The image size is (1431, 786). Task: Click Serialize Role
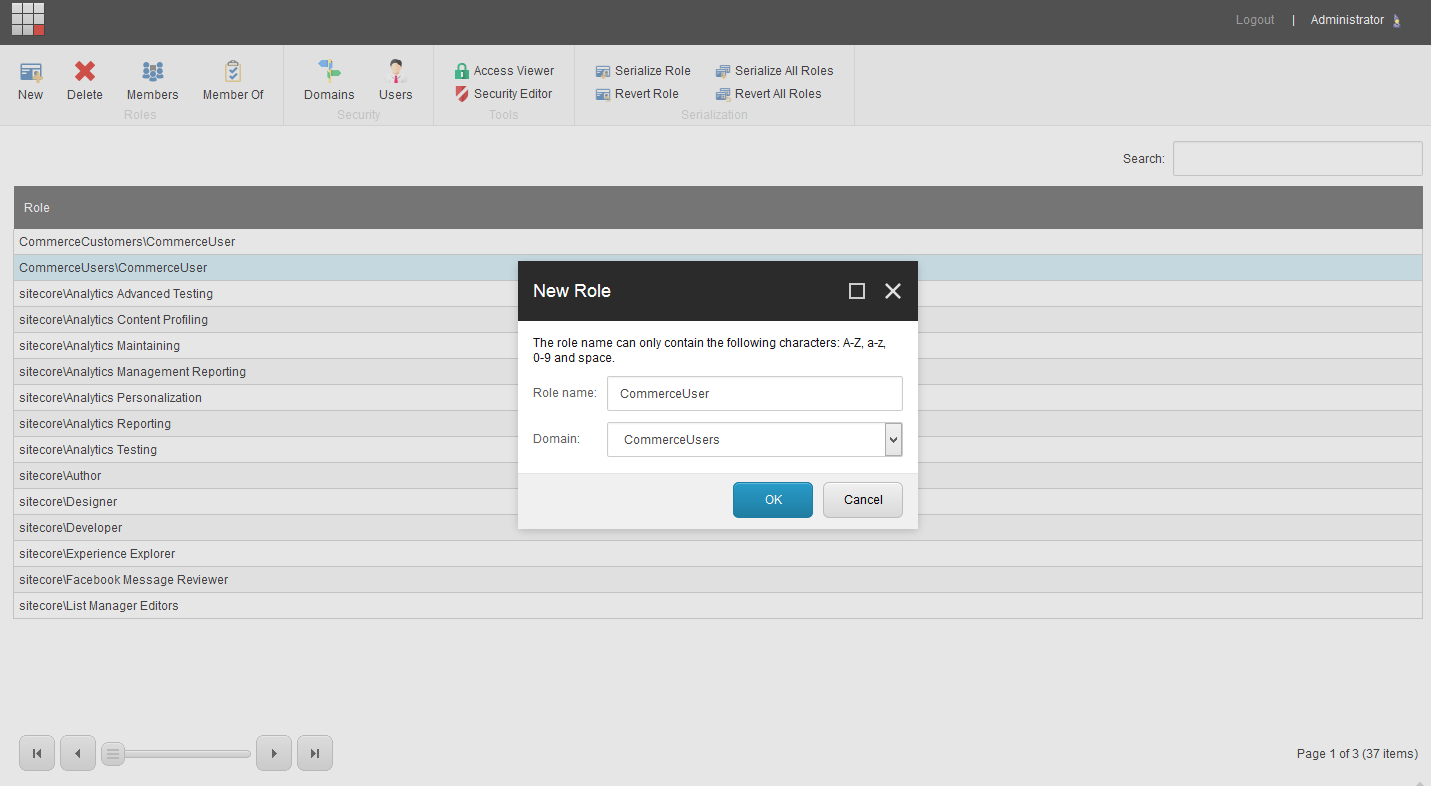click(x=643, y=71)
